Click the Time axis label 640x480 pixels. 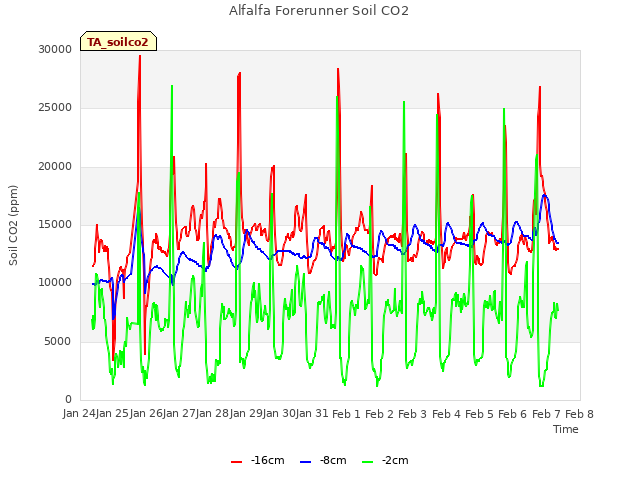(x=566, y=429)
